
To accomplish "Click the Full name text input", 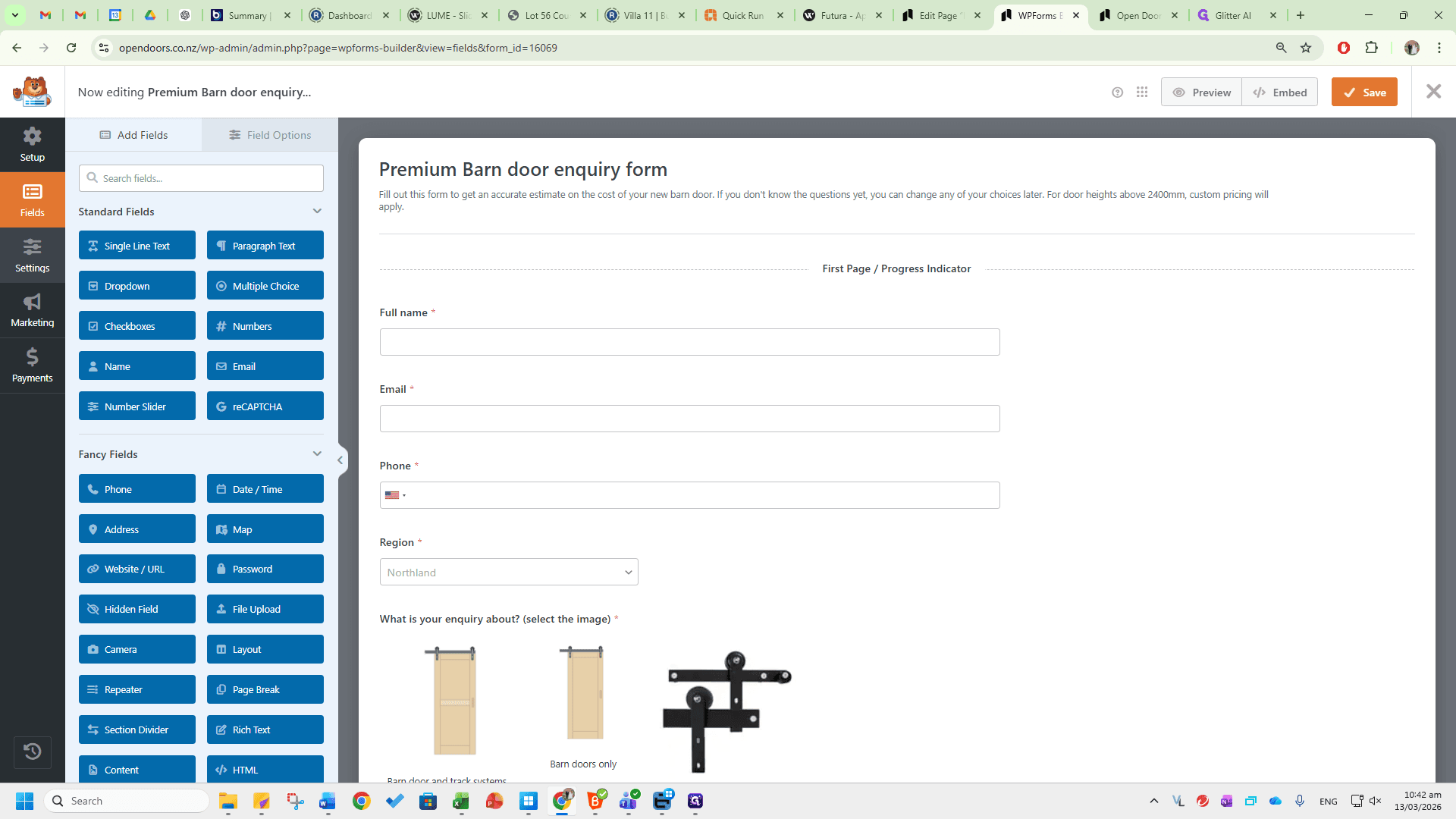I will [689, 342].
